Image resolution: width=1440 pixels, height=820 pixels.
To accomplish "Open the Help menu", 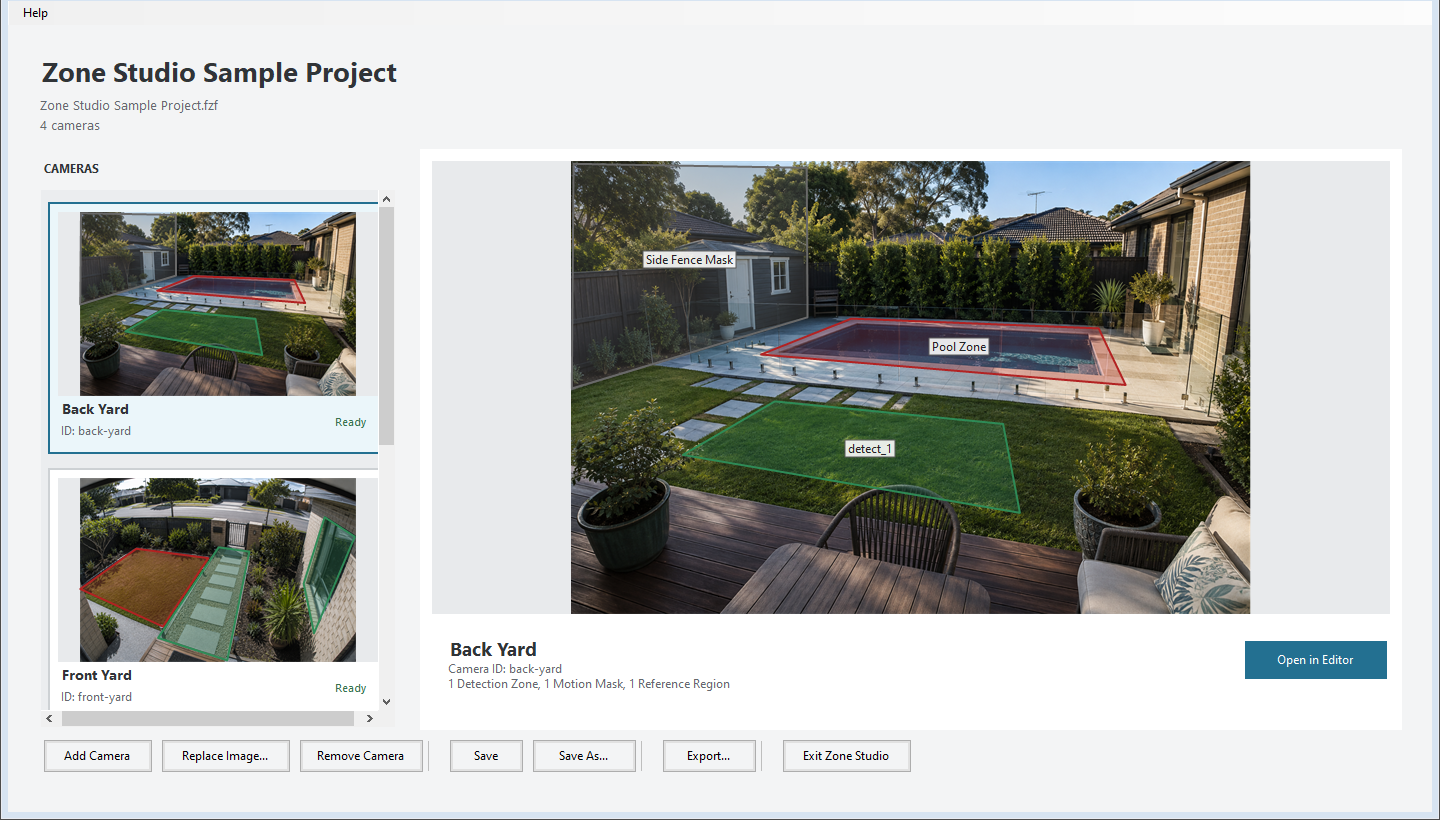I will click(35, 13).
